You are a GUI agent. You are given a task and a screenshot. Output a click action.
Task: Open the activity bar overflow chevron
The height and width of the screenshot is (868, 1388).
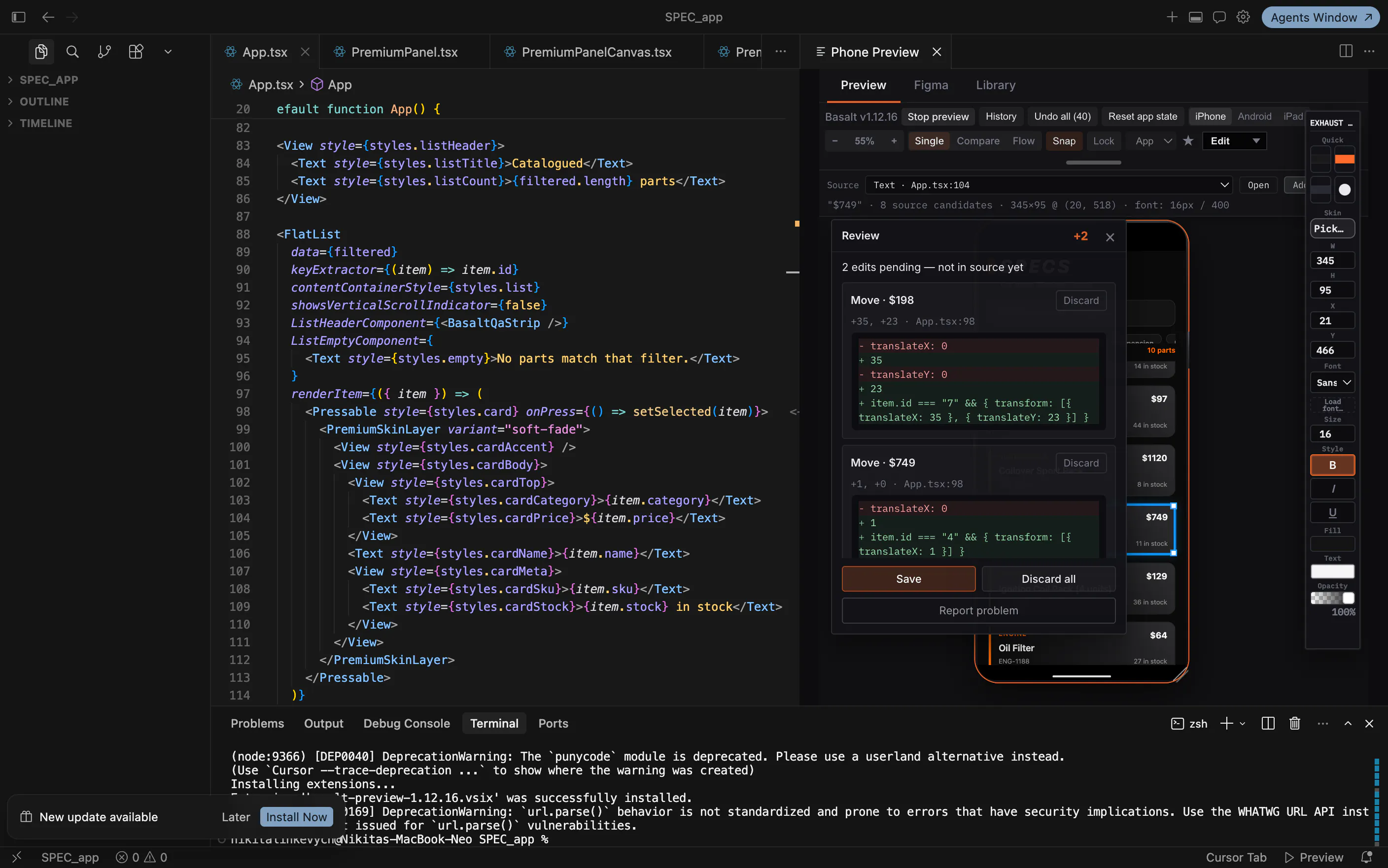(168, 52)
